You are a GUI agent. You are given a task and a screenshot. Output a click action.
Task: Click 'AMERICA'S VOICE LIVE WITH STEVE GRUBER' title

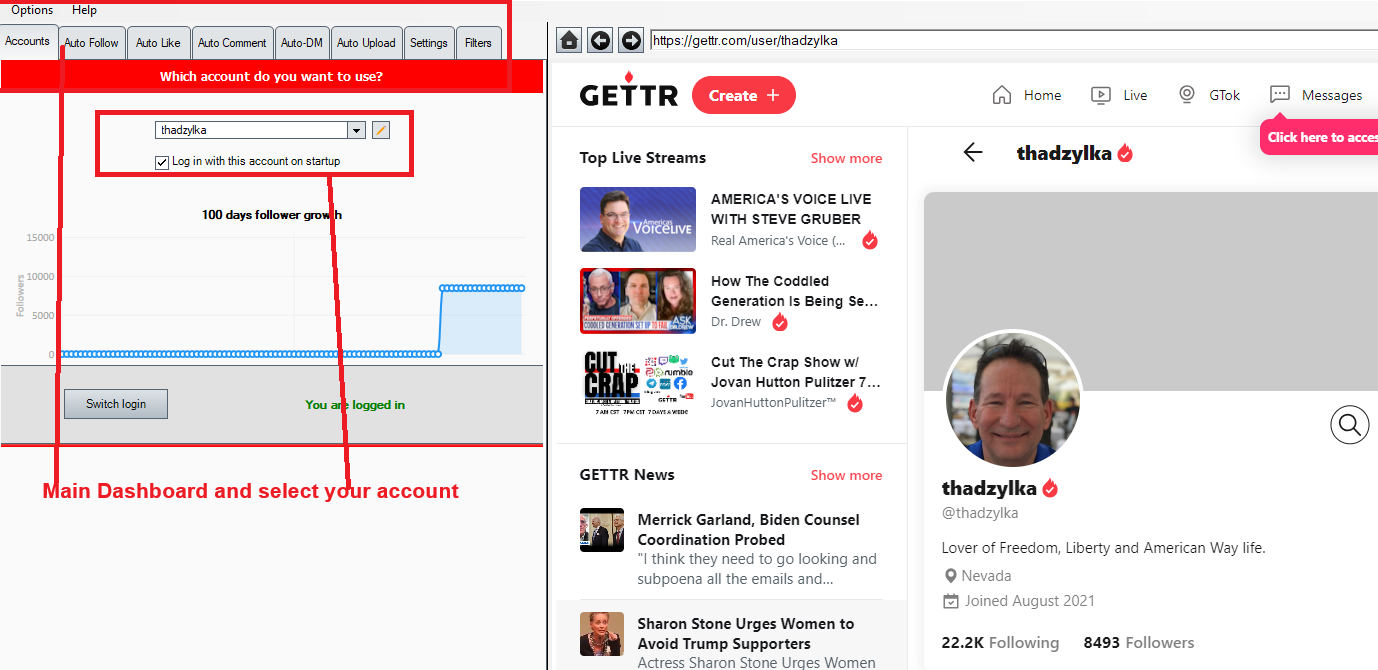click(x=791, y=209)
